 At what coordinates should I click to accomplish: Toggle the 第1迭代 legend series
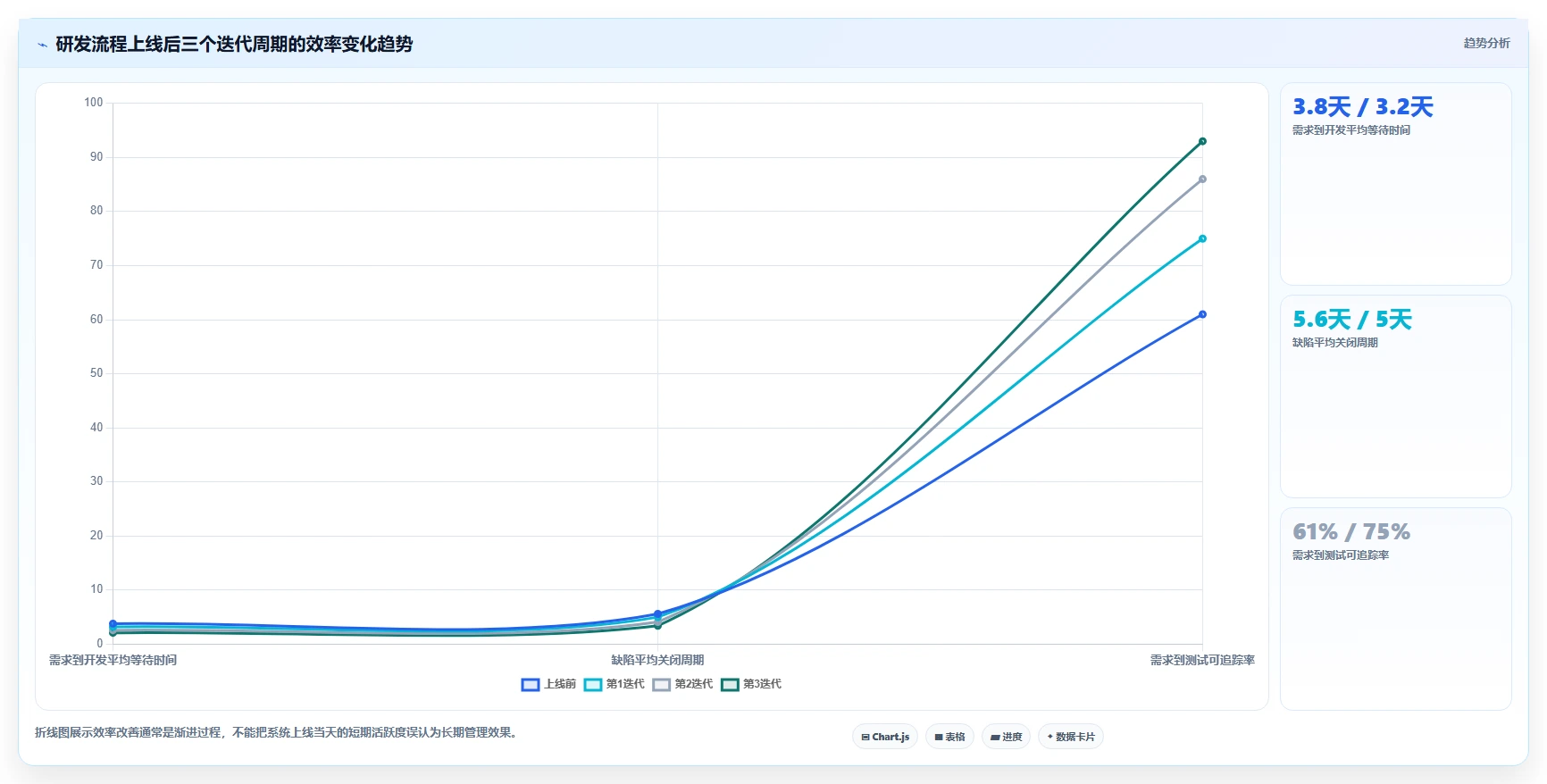point(614,684)
